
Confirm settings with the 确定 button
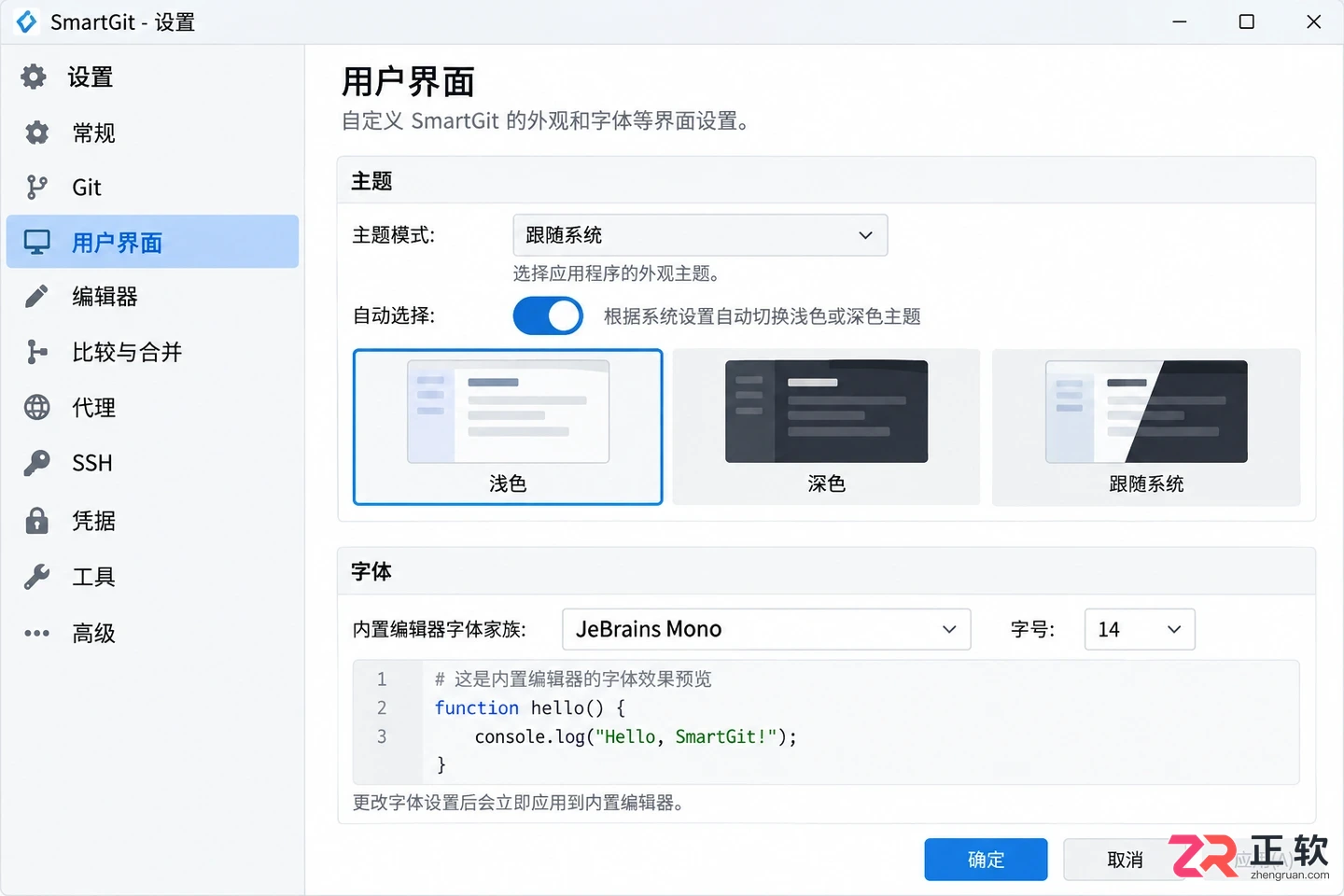[x=986, y=860]
